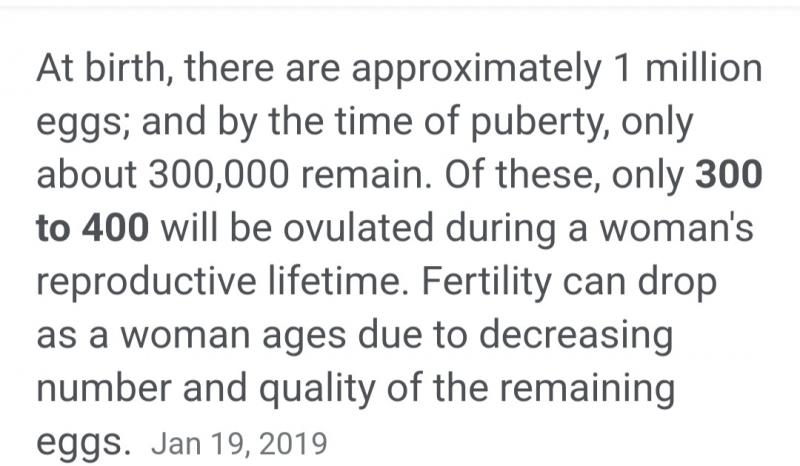Click the word "woman's" in the snippet
This screenshot has width=800, height=466.
click(x=676, y=229)
